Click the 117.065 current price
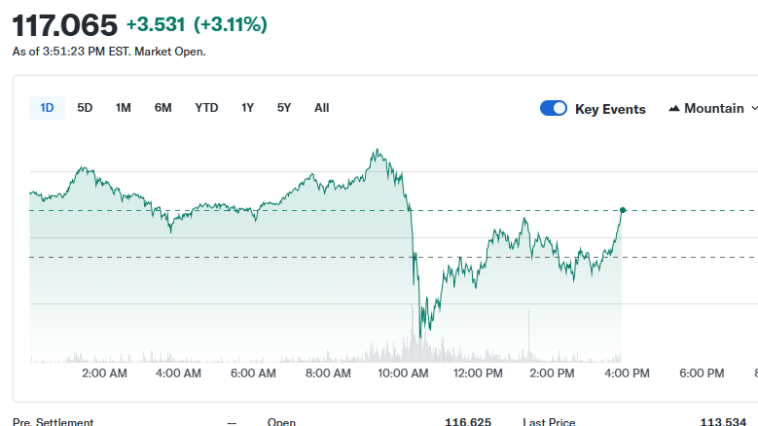 64,24
